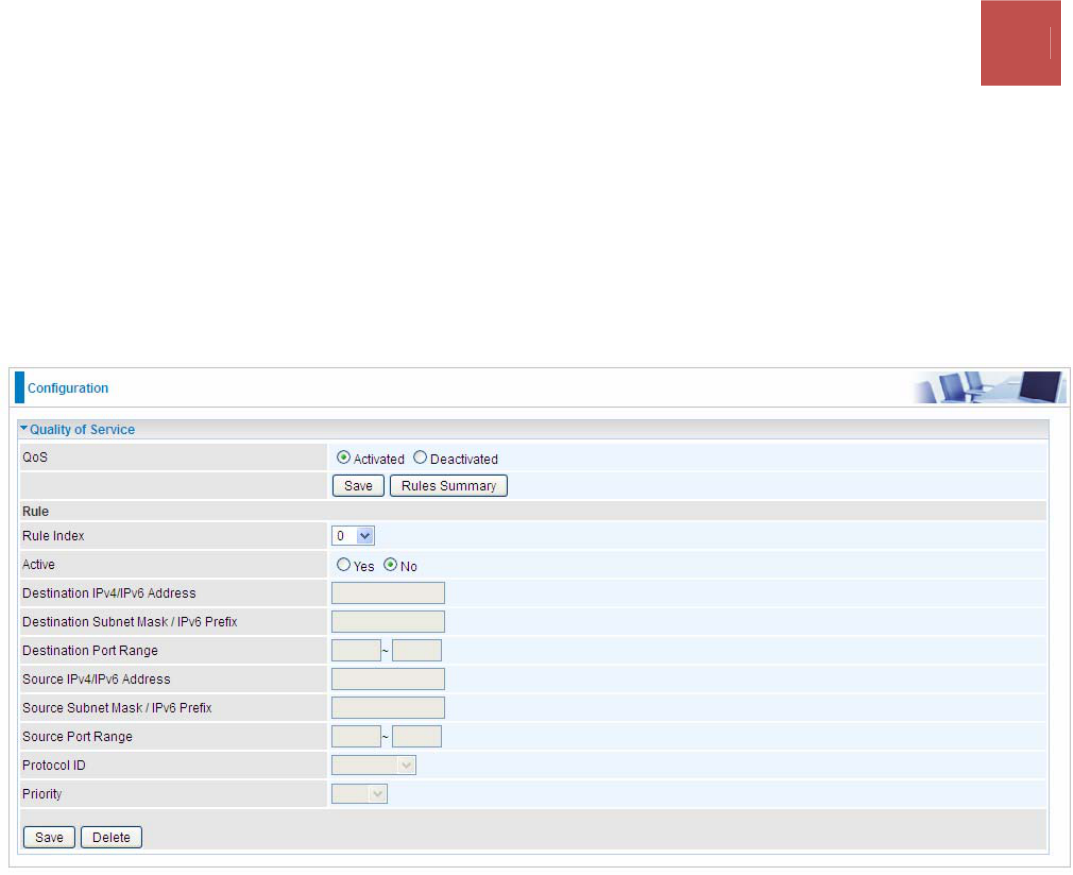Click the Source Port Range start field

pyautogui.click(x=356, y=737)
